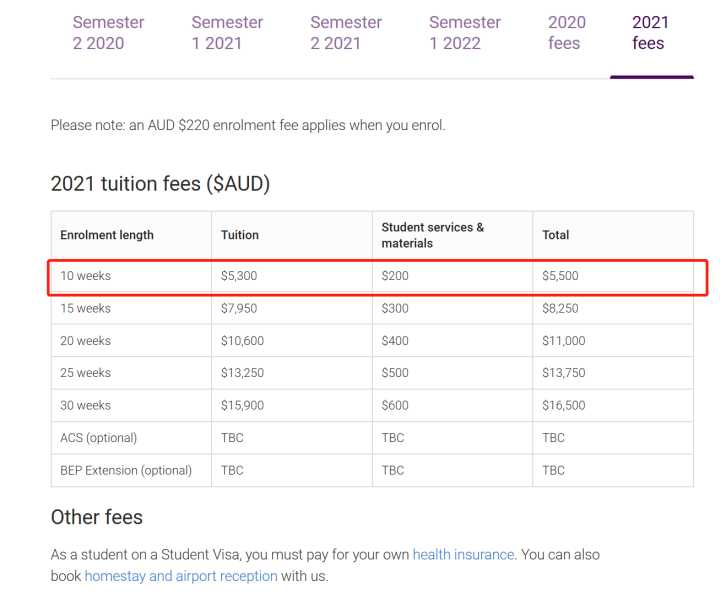Click the $10,600 tuition cell

coord(242,341)
